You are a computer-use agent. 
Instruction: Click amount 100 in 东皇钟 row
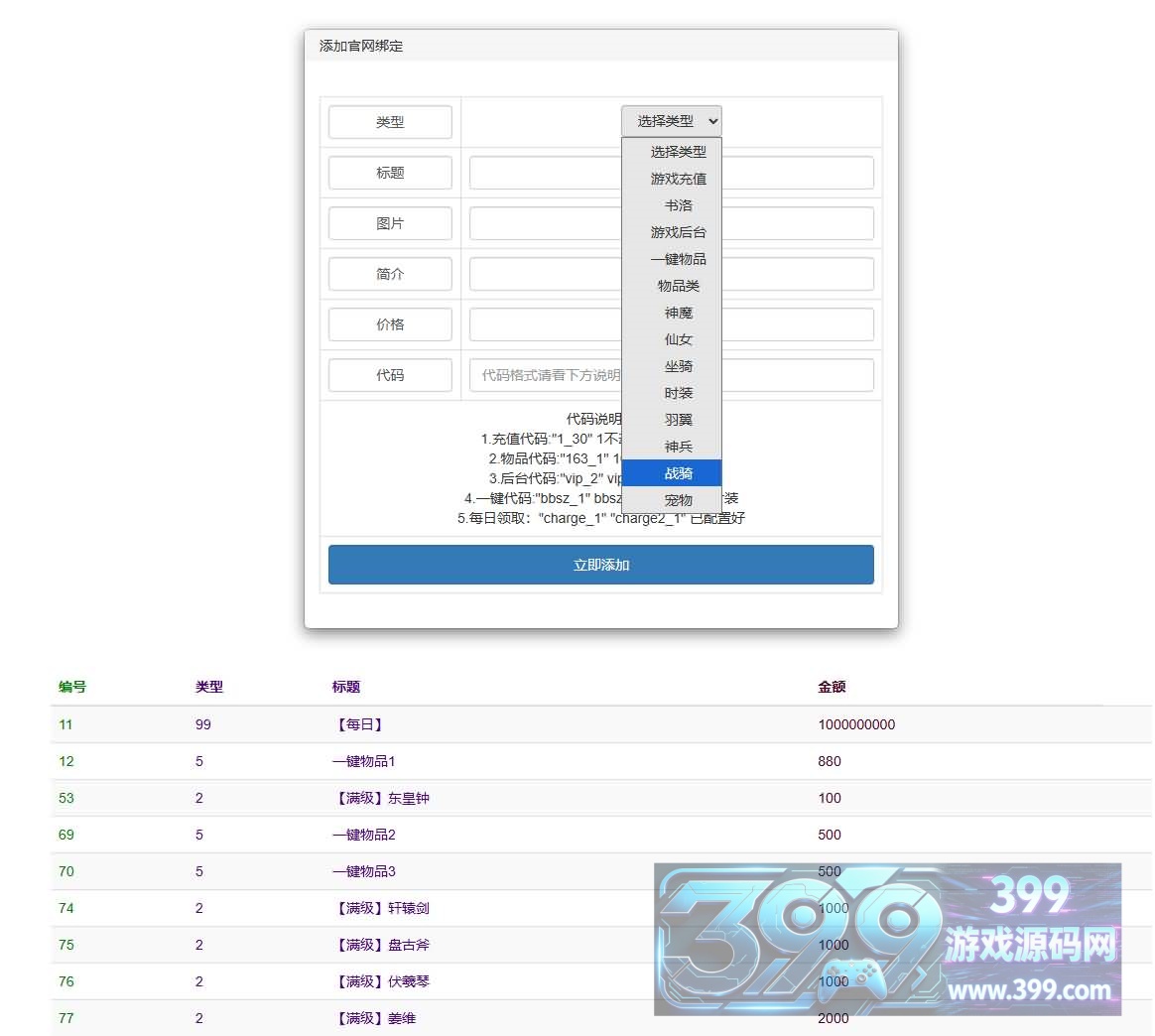click(830, 798)
